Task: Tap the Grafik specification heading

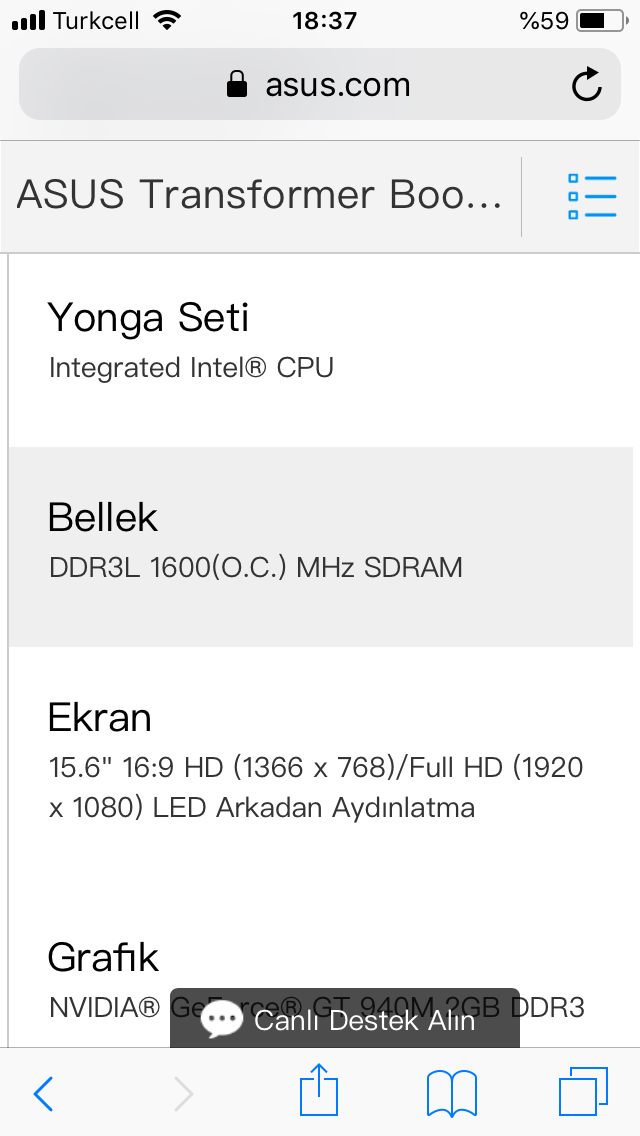Action: click(x=103, y=958)
